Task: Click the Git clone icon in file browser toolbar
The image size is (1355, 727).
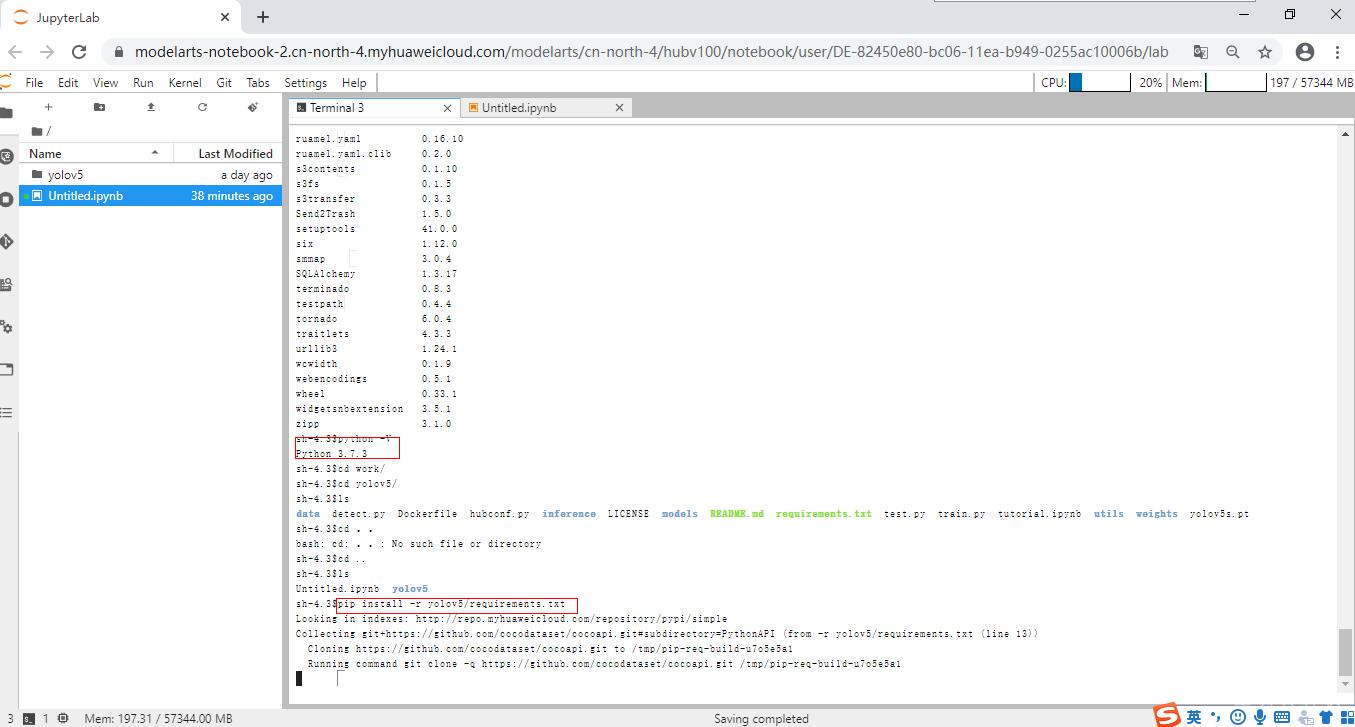Action: click(253, 107)
